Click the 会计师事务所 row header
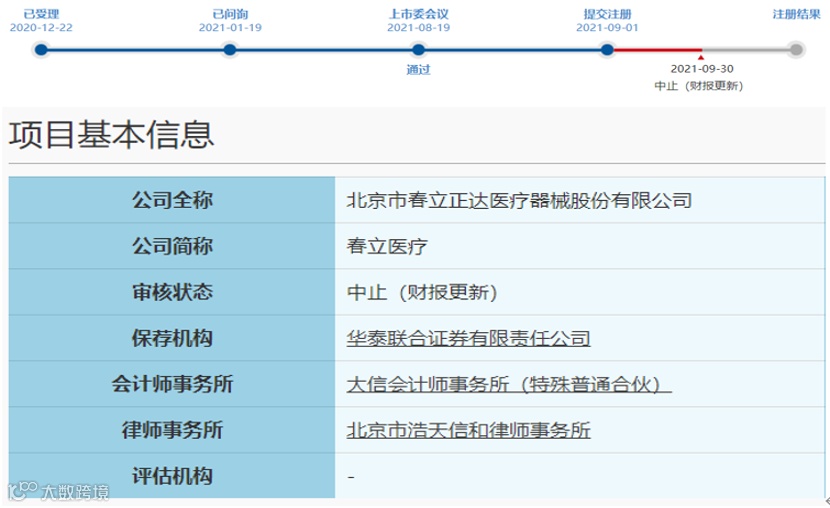 click(172, 384)
